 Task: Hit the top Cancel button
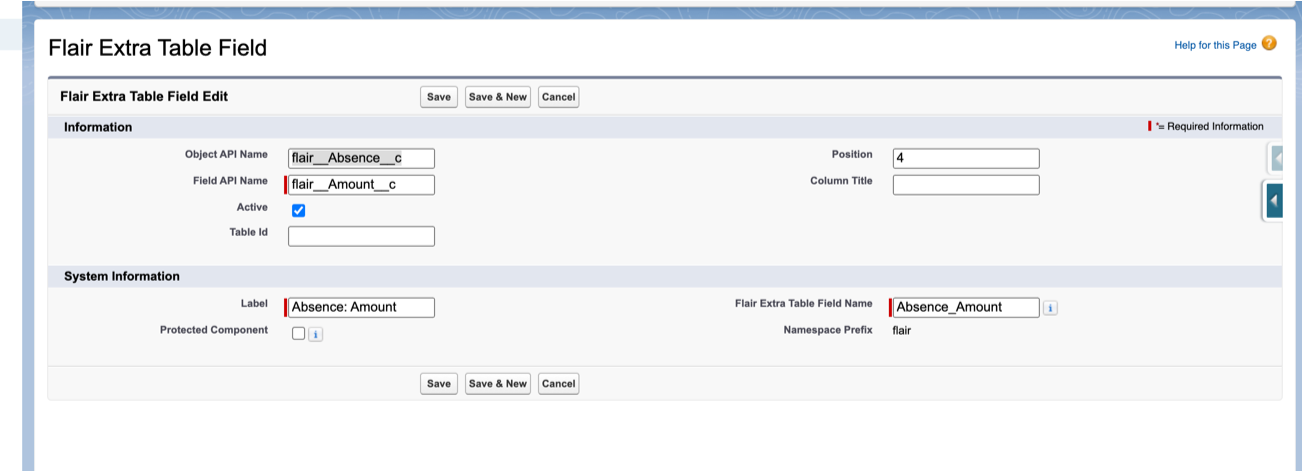click(558, 97)
